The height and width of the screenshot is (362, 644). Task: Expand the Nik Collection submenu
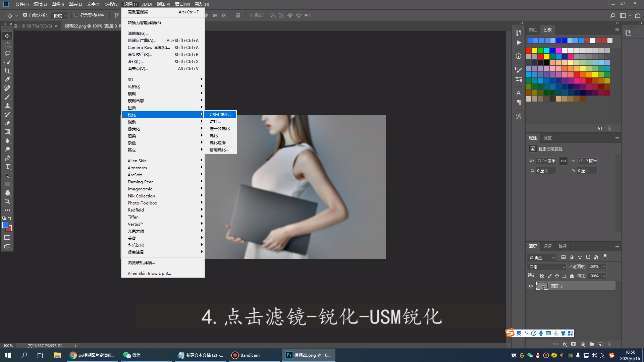(163, 196)
